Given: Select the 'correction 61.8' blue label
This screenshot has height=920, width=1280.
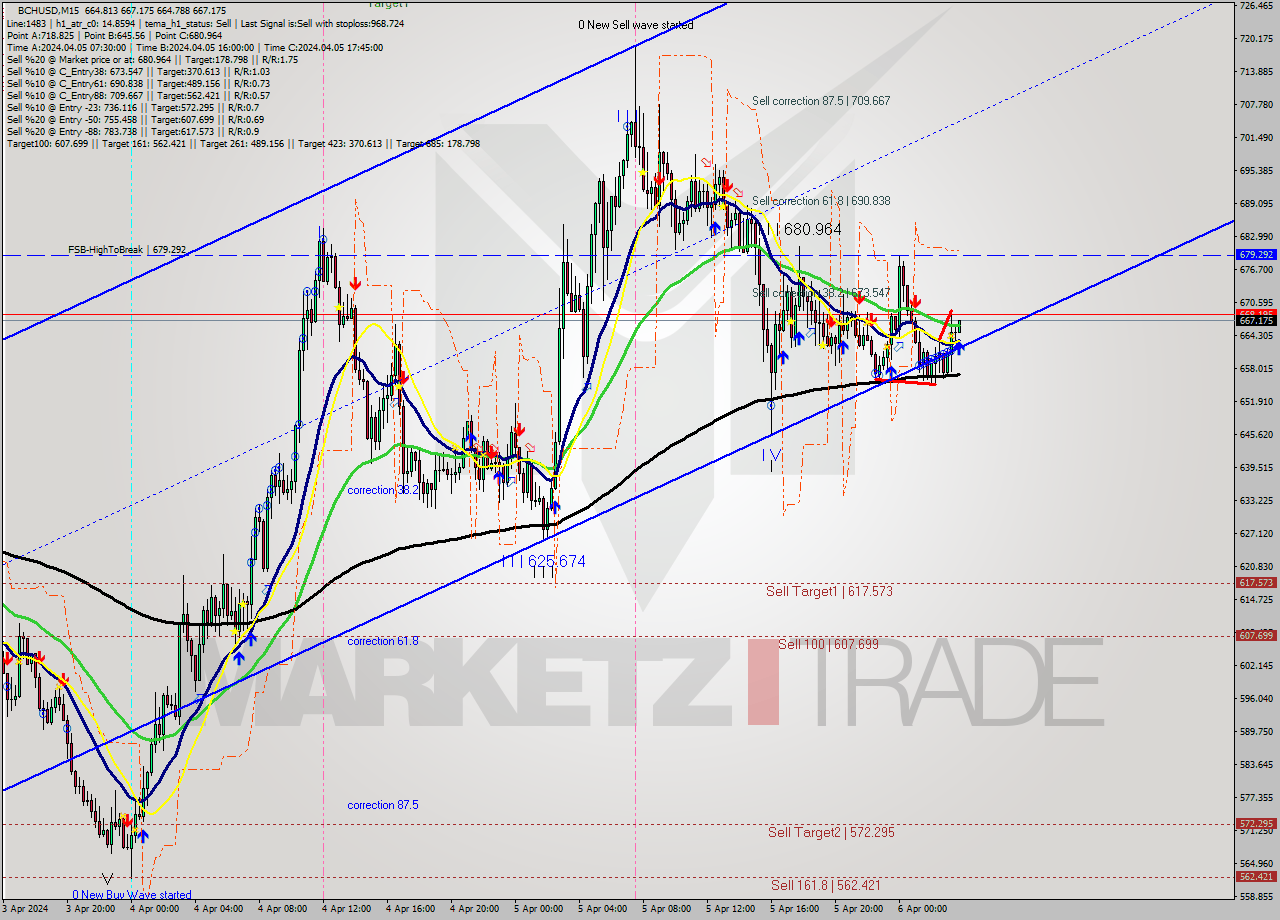Looking at the screenshot, I should [382, 641].
